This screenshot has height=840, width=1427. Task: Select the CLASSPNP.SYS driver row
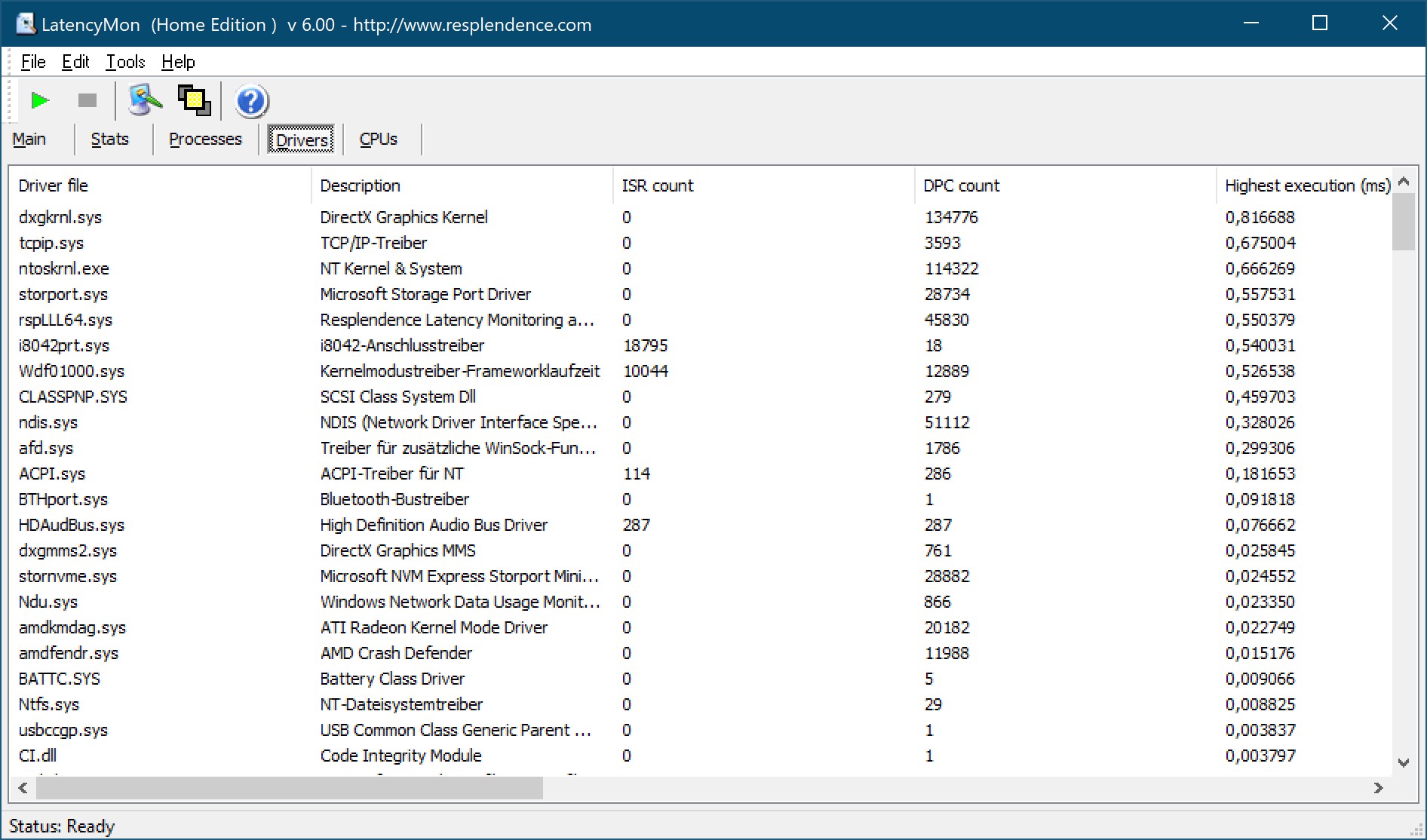[701, 397]
